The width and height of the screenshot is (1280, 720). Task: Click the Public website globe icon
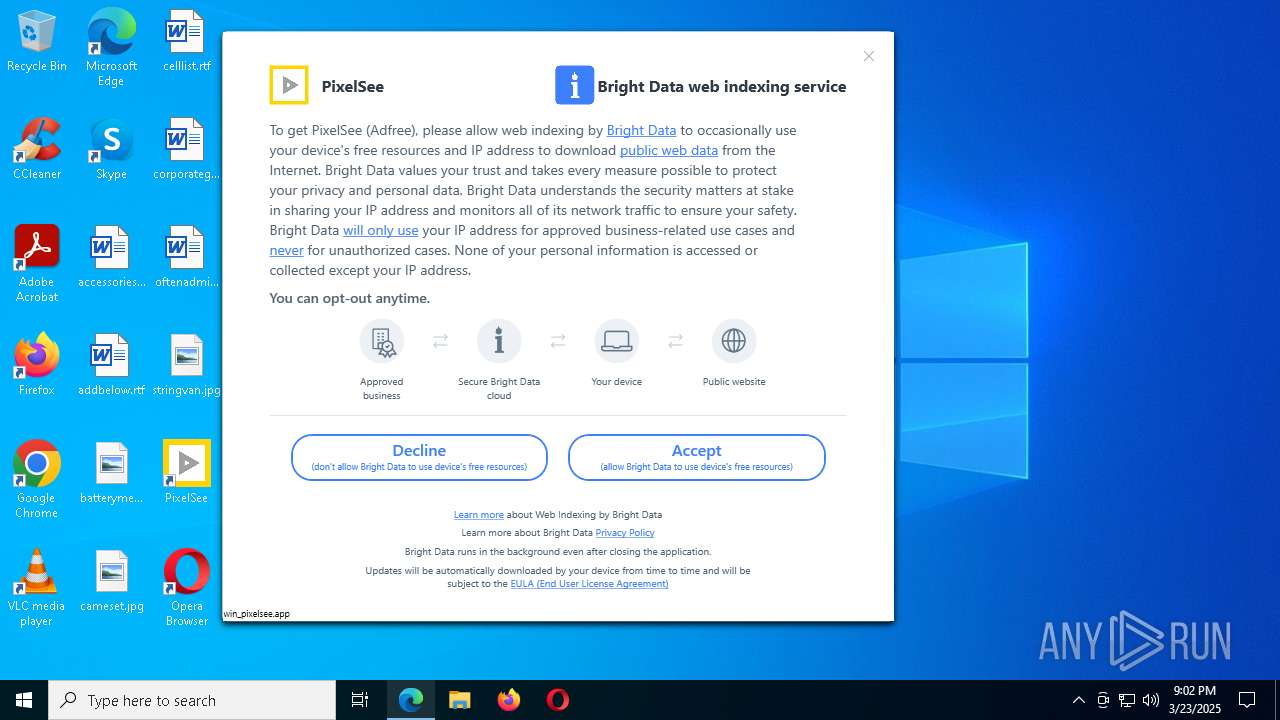(734, 341)
